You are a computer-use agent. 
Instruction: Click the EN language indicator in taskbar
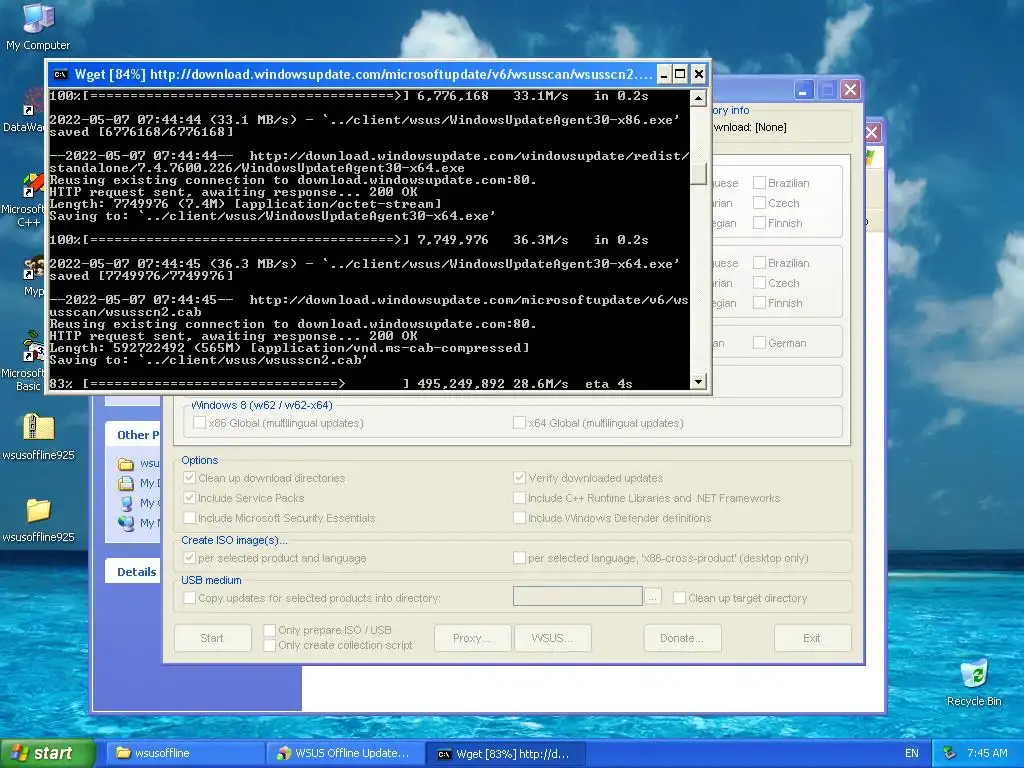912,753
